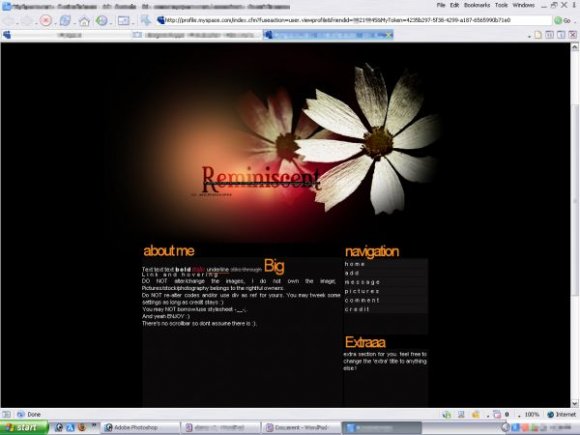Click the 'home' navigation link
Viewport: 580px width, 435px height.
tap(354, 264)
